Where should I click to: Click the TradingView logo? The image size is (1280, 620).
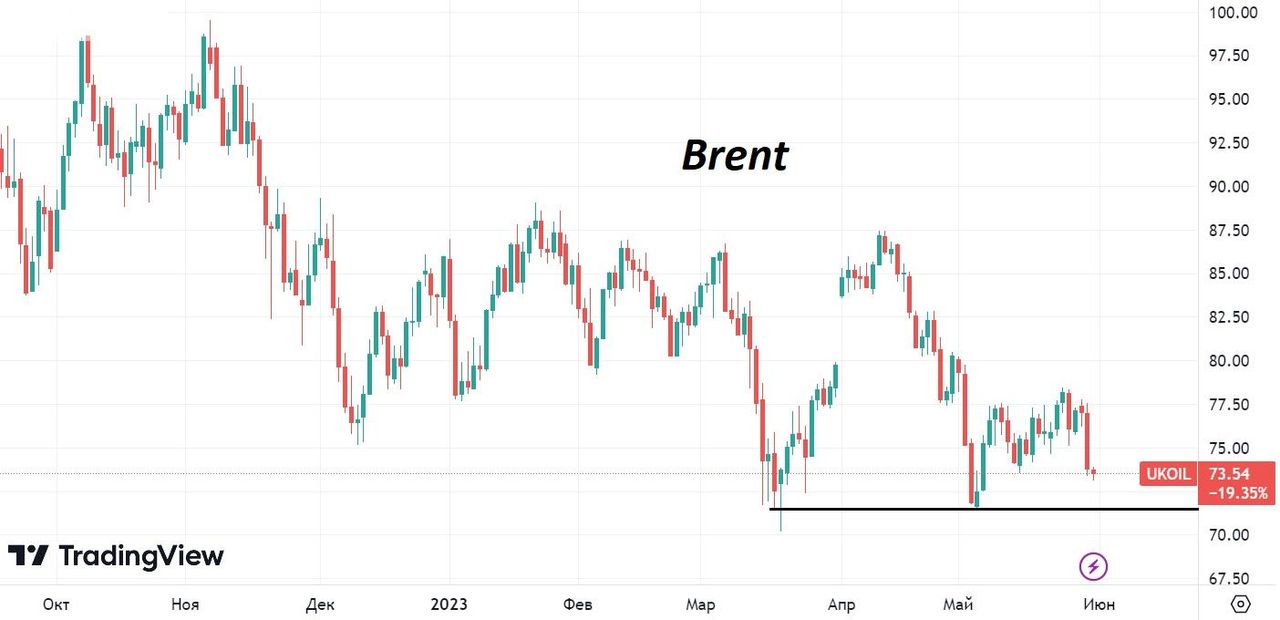coord(116,556)
